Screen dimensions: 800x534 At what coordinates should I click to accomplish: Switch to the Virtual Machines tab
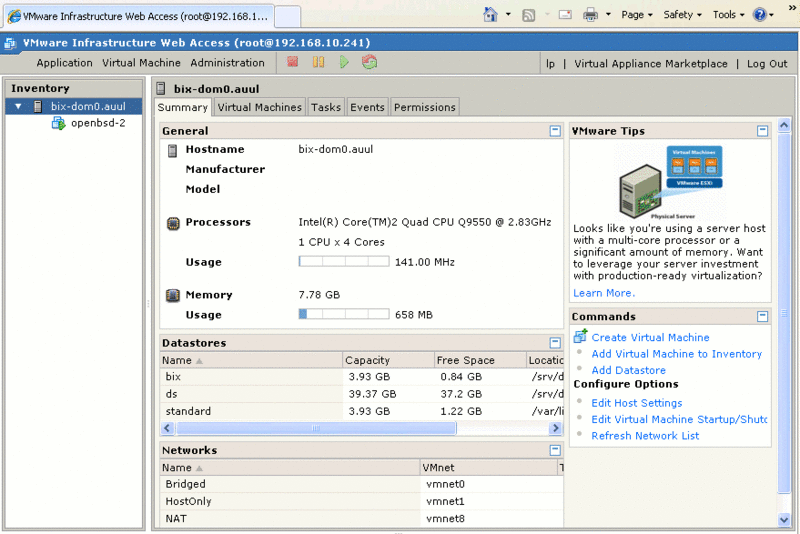click(260, 107)
